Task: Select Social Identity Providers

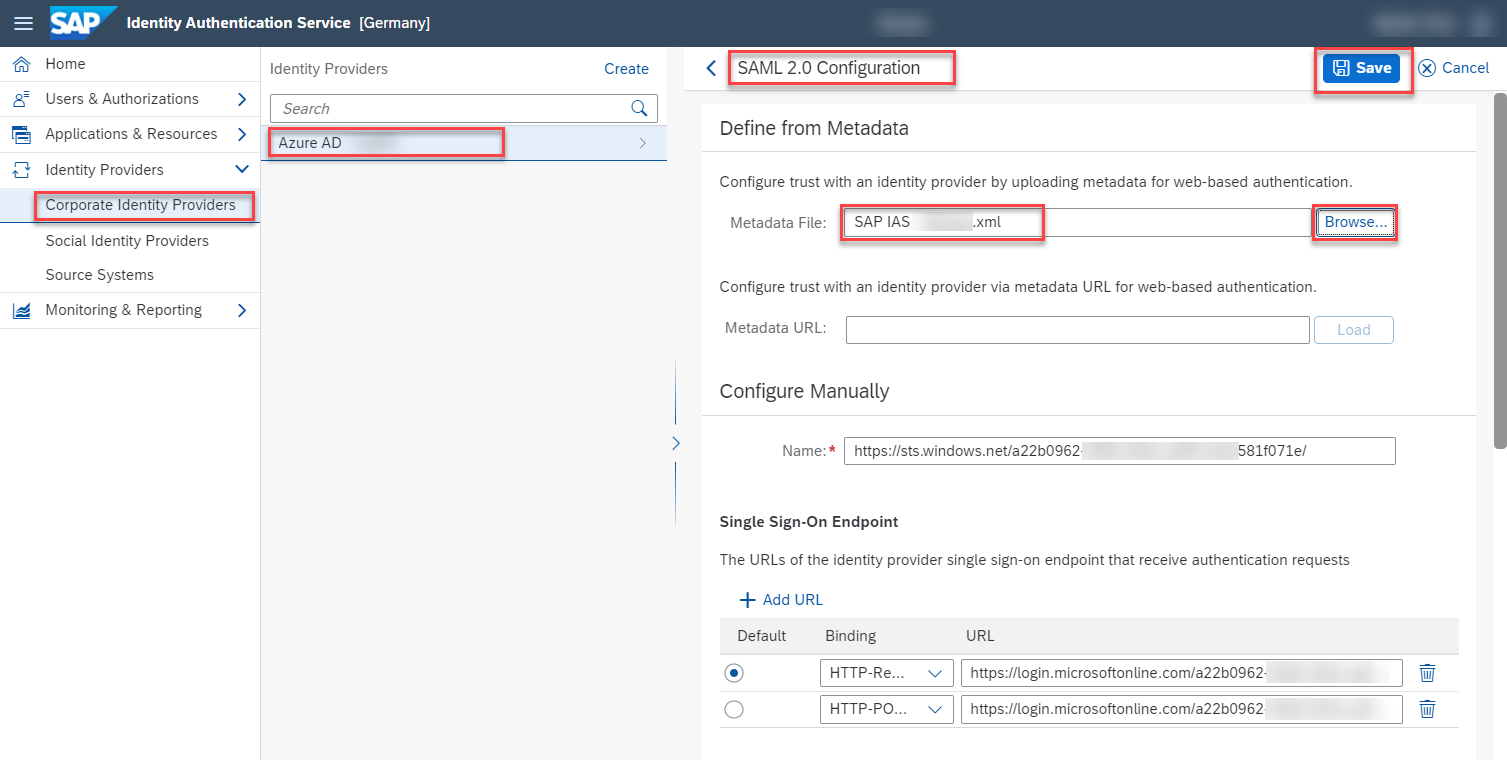Action: [x=127, y=241]
